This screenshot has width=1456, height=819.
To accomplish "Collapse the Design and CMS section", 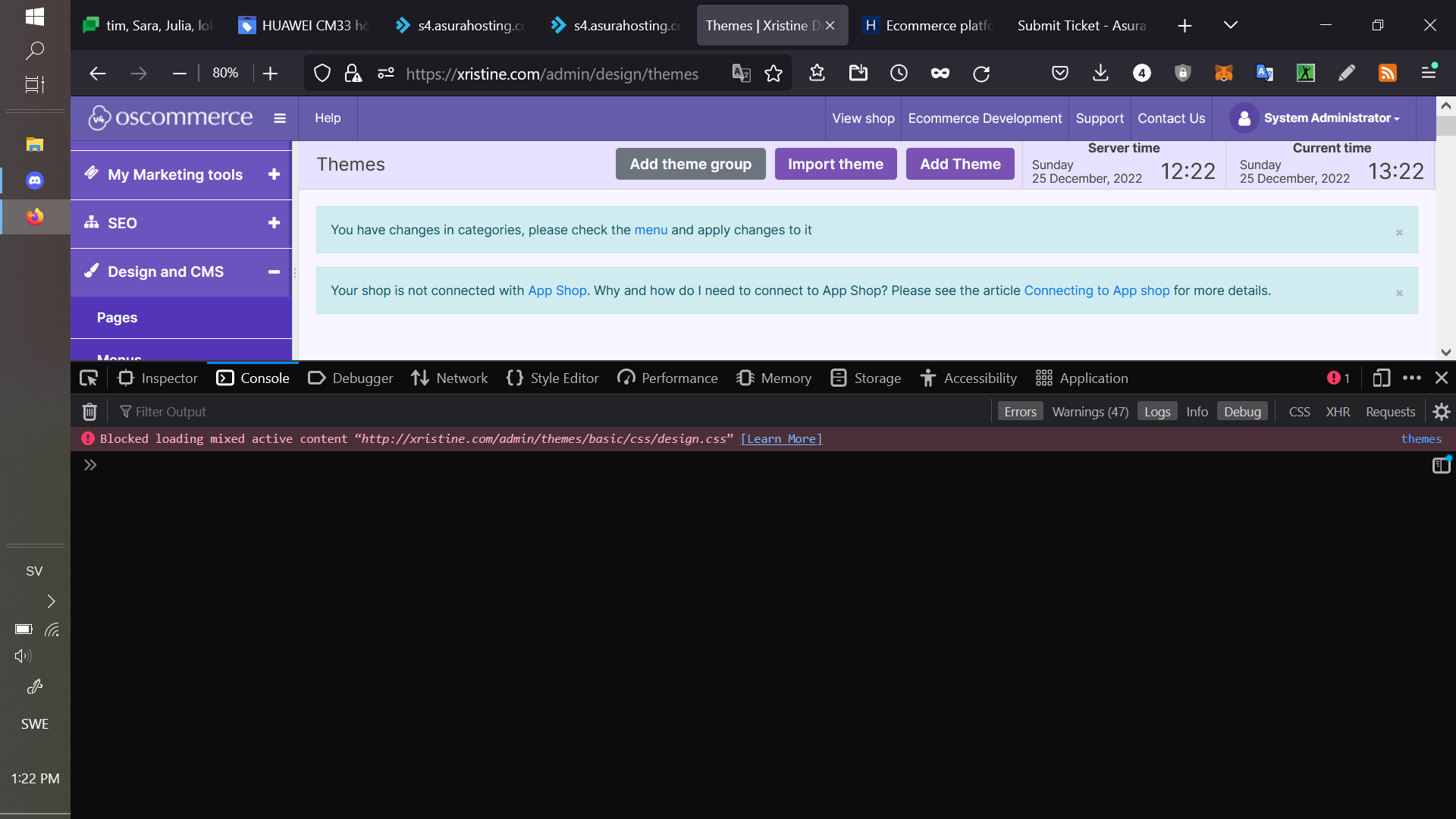I will click(274, 272).
